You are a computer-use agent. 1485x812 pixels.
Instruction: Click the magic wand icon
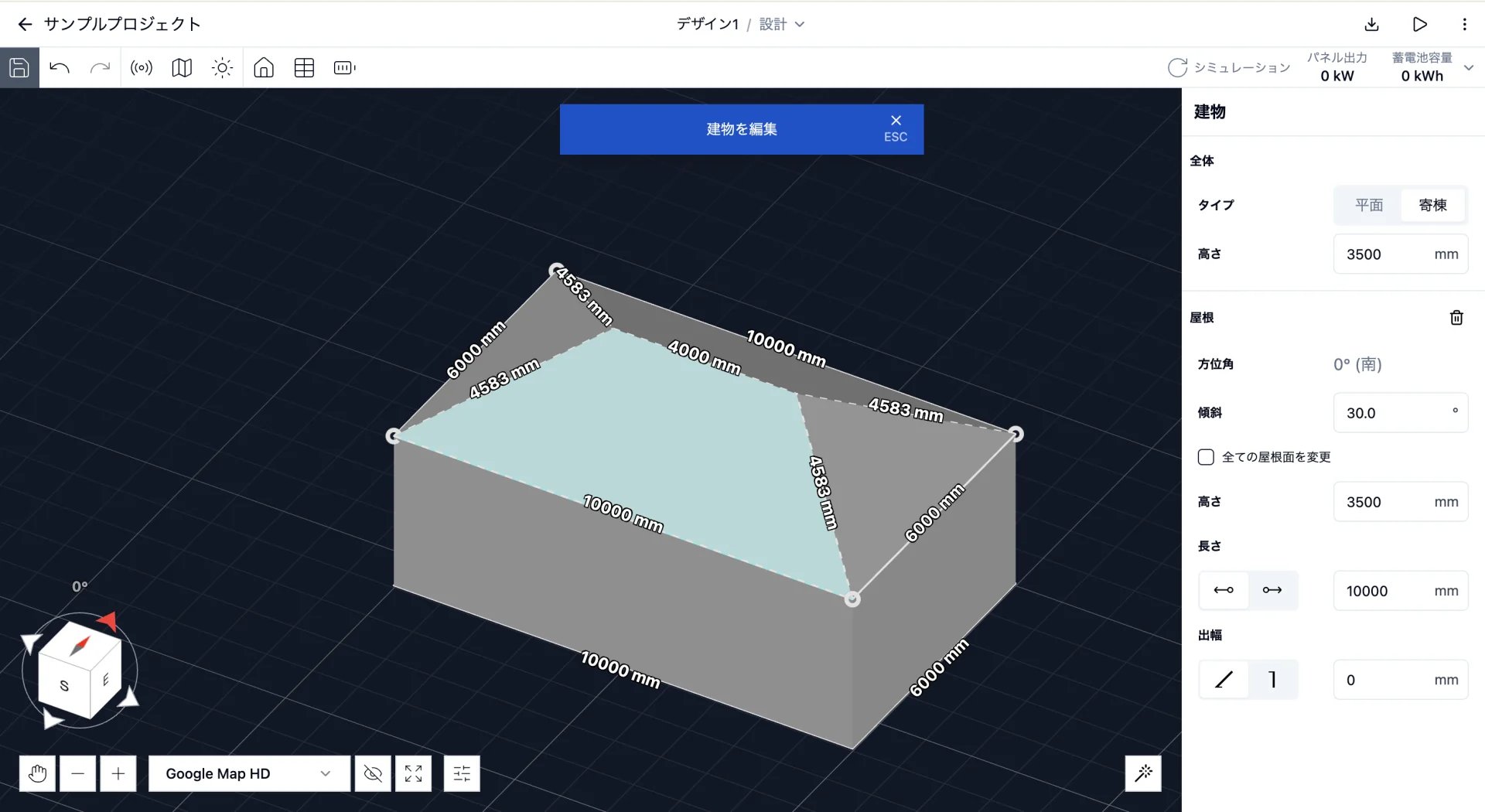[1143, 773]
